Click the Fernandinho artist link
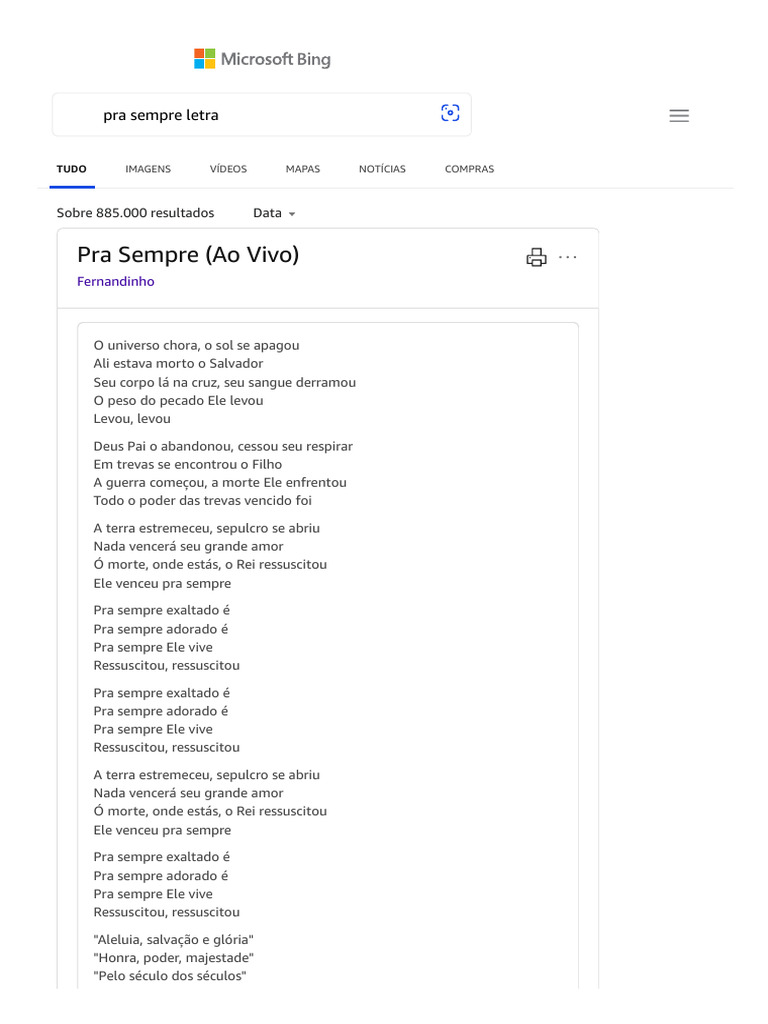The width and height of the screenshot is (768, 1024). 116,281
